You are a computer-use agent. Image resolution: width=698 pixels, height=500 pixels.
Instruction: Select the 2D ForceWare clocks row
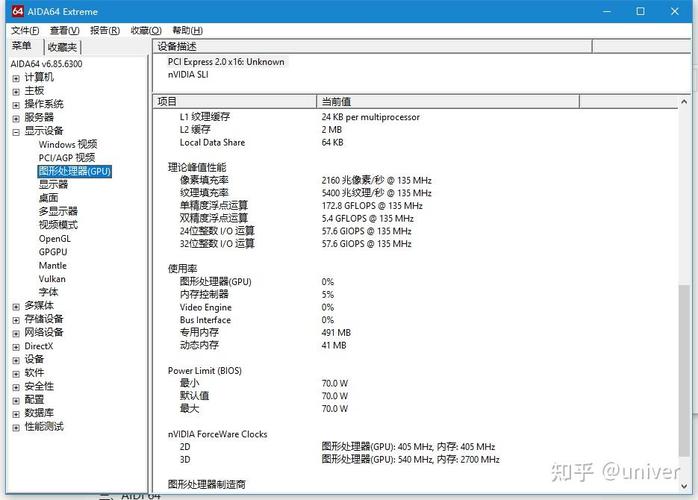point(337,447)
